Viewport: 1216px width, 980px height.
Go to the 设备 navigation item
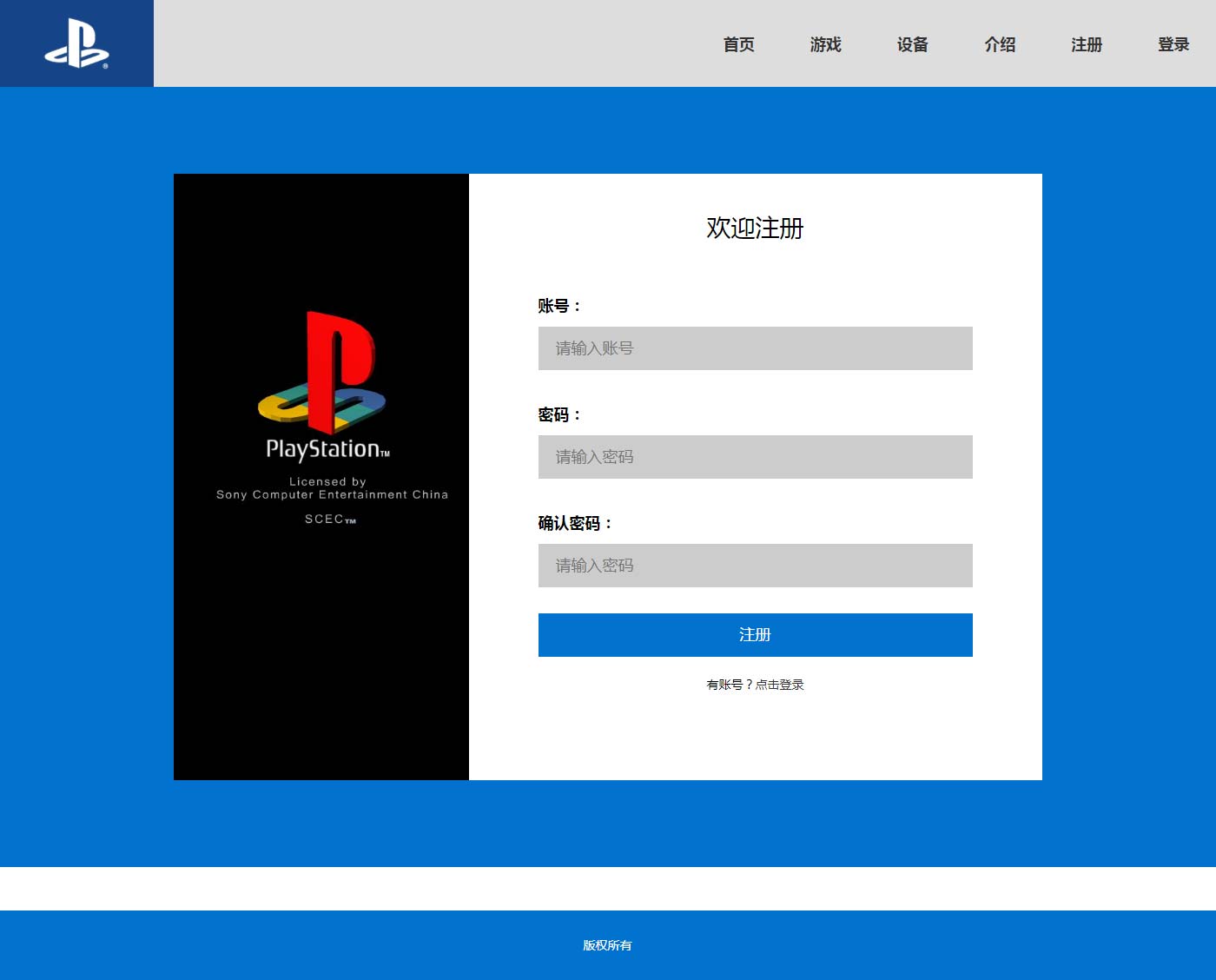913,44
